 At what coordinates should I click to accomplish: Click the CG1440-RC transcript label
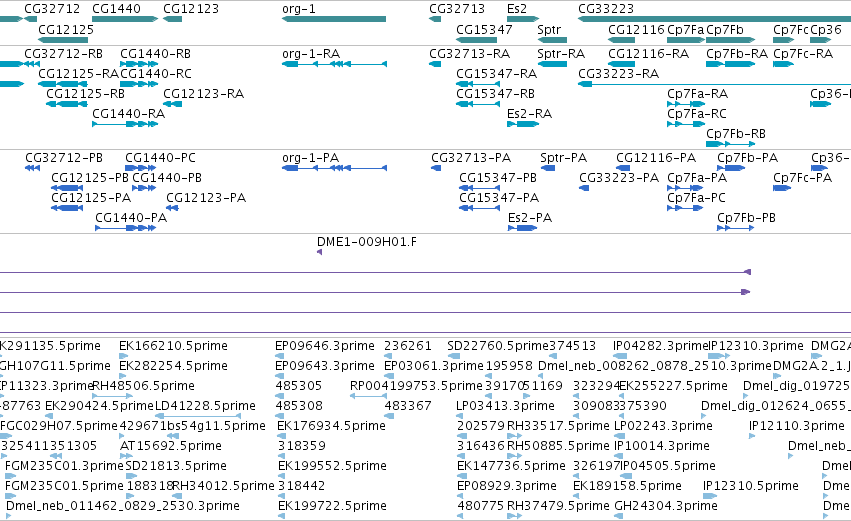tap(156, 74)
